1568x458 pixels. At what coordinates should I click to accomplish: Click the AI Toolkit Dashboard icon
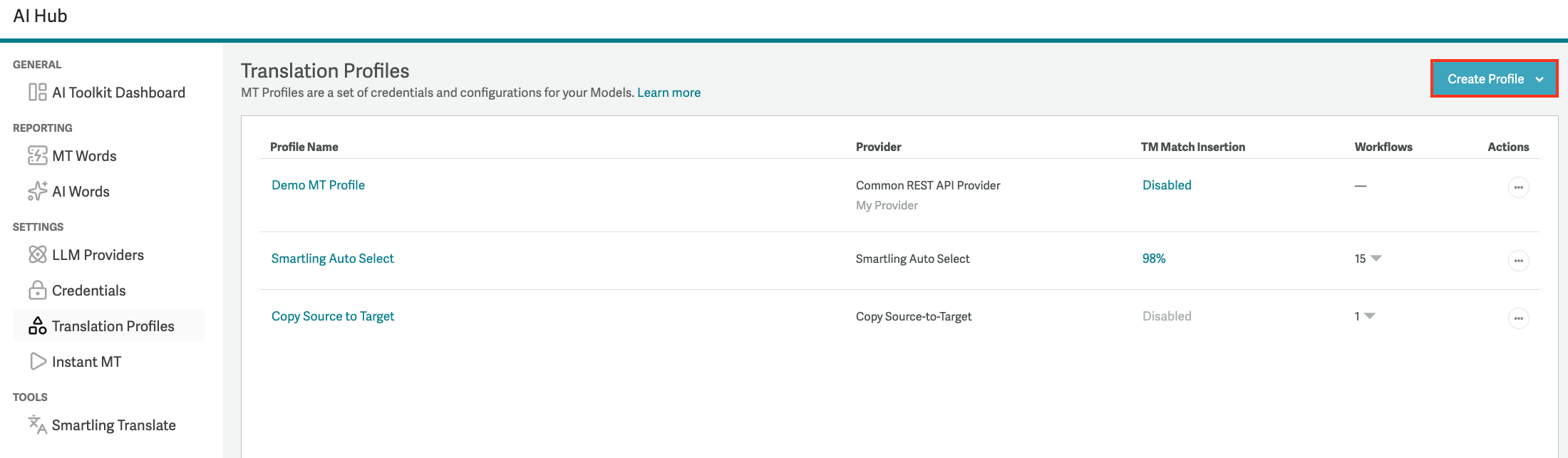pos(37,93)
